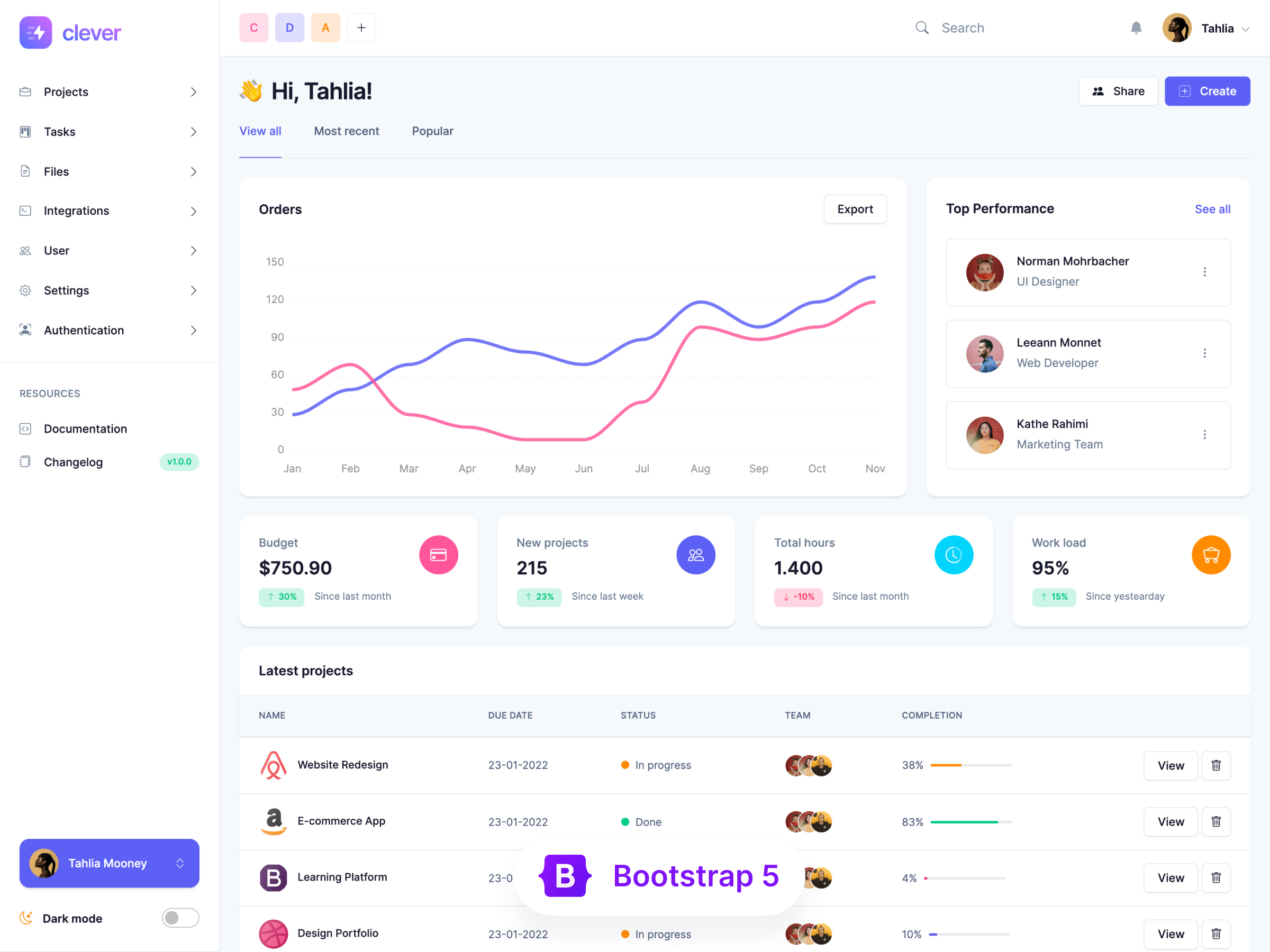Click the Budget credit card icon

coord(437,555)
